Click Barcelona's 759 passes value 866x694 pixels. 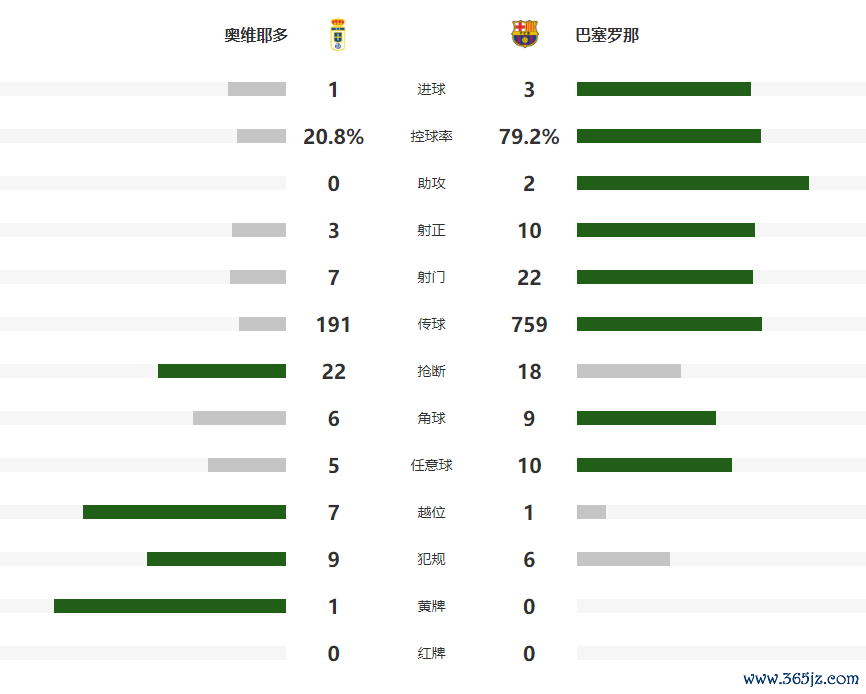[x=529, y=324]
